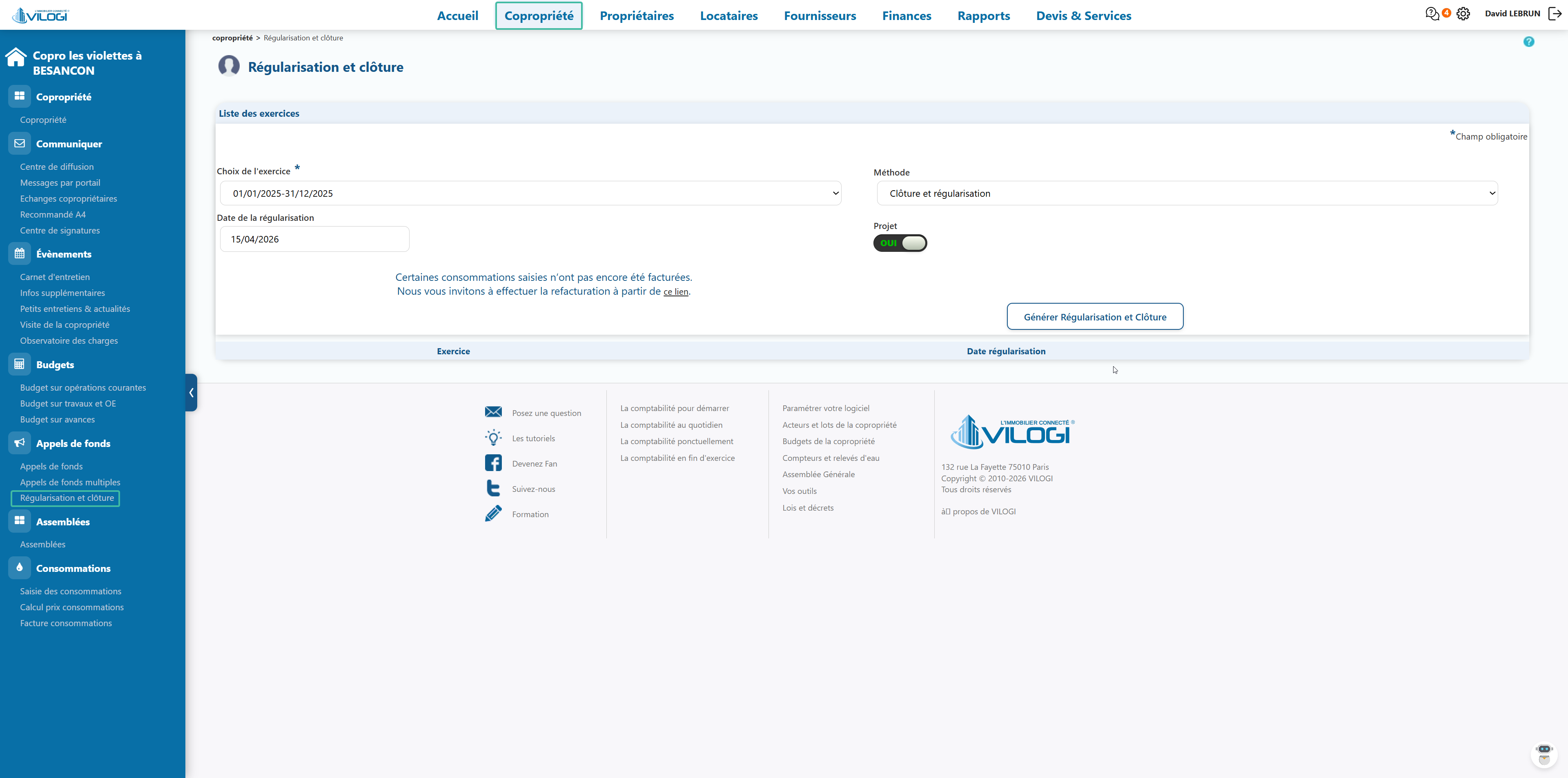Open the Choix de l'exercice dropdown
The width and height of the screenshot is (1568, 778).
530,193
